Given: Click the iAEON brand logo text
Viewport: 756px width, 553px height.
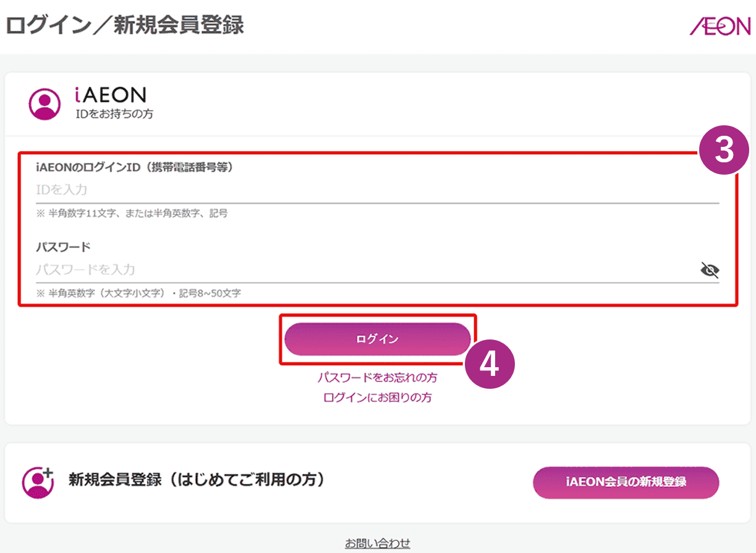Looking at the screenshot, I should click(110, 95).
